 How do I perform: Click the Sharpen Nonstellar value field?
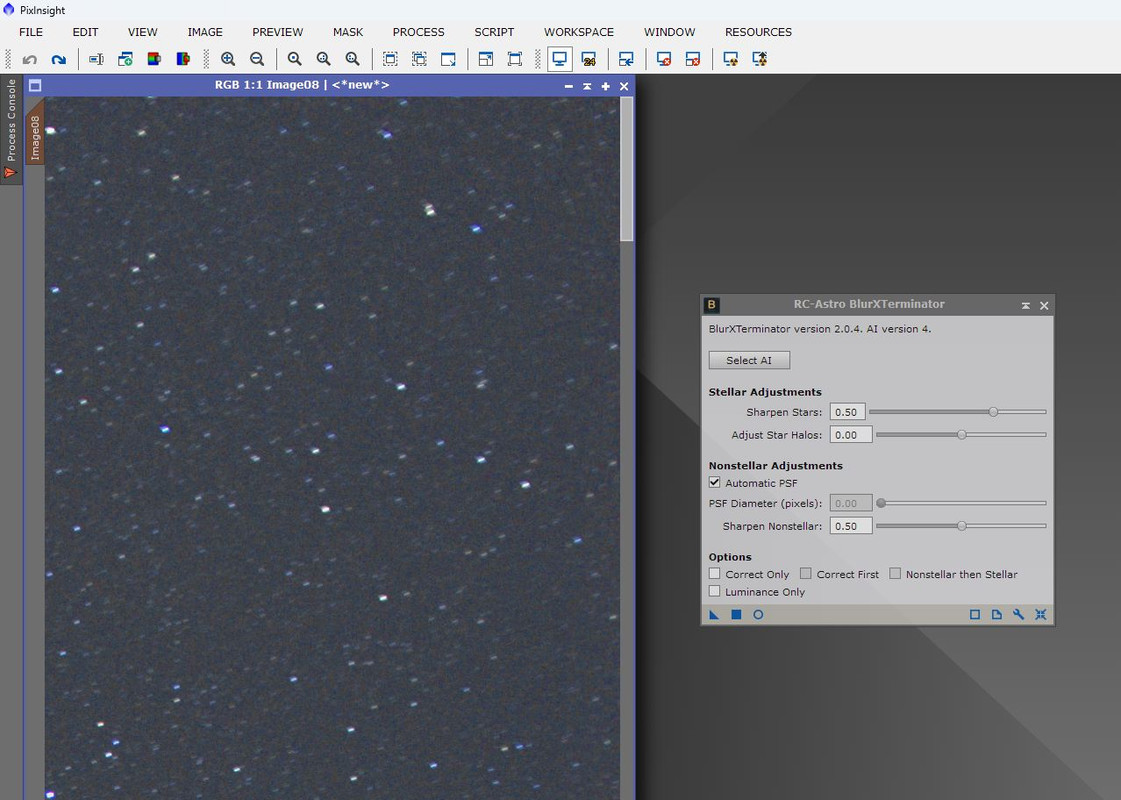(x=851, y=525)
